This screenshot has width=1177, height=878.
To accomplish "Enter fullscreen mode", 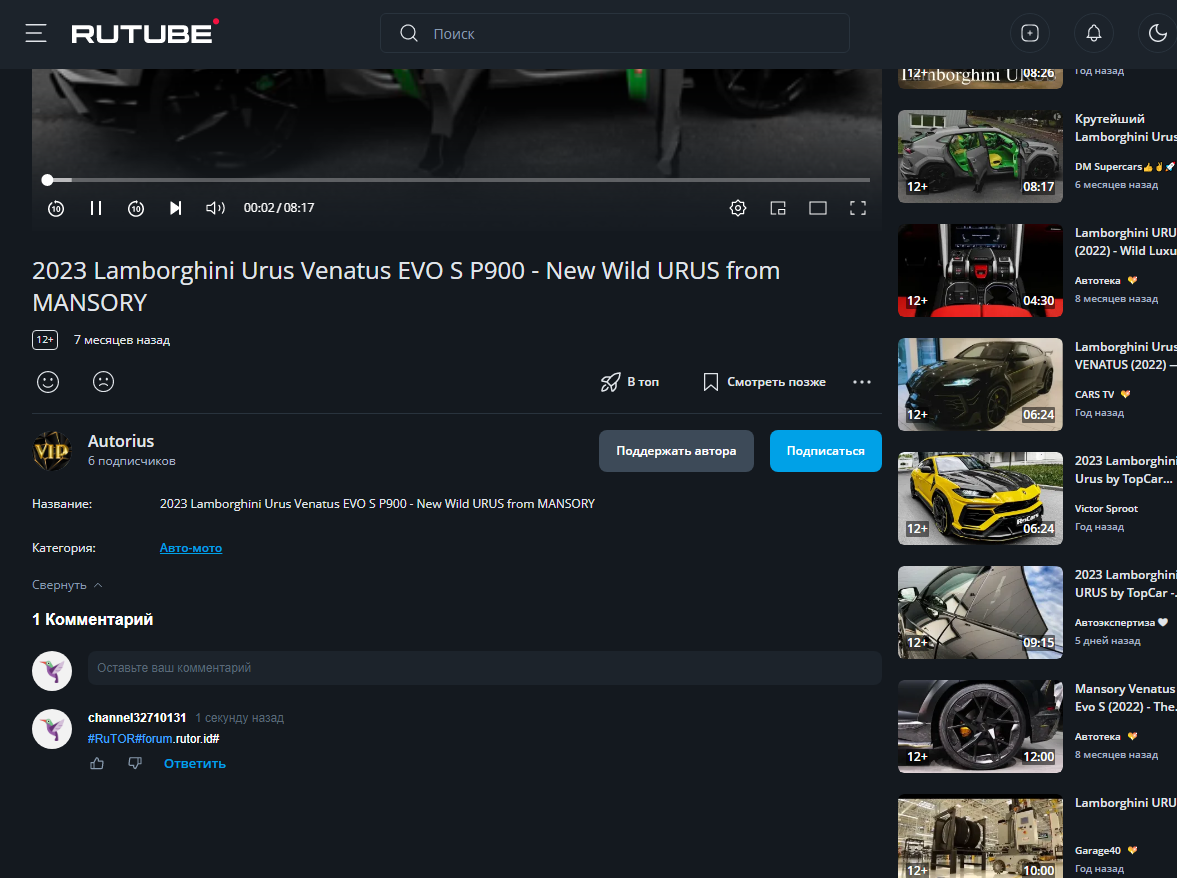I will [858, 208].
